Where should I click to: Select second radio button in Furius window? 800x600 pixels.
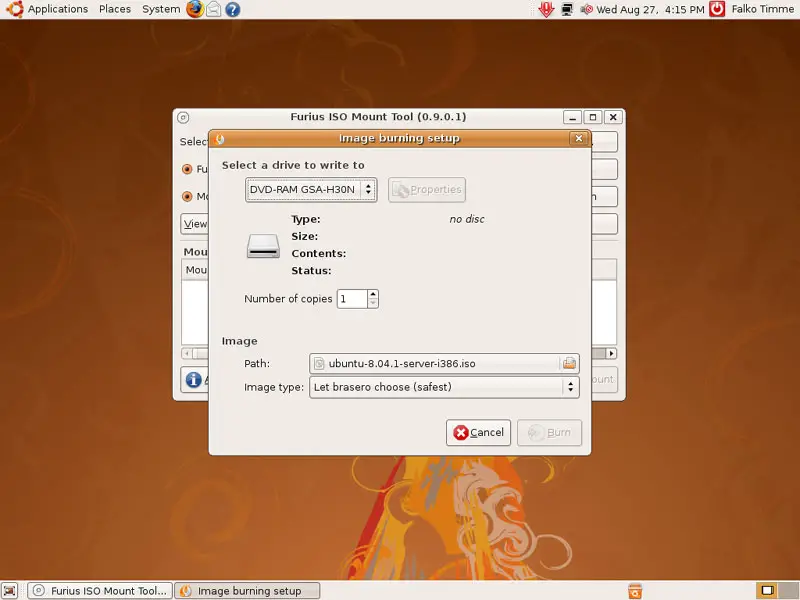tap(187, 196)
